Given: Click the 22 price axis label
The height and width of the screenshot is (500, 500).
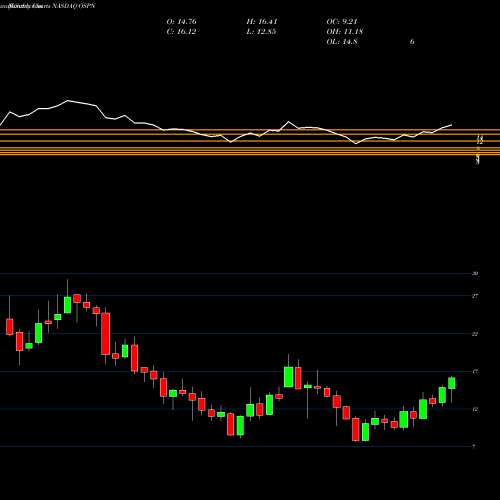Looking at the screenshot, I should click(x=476, y=334).
